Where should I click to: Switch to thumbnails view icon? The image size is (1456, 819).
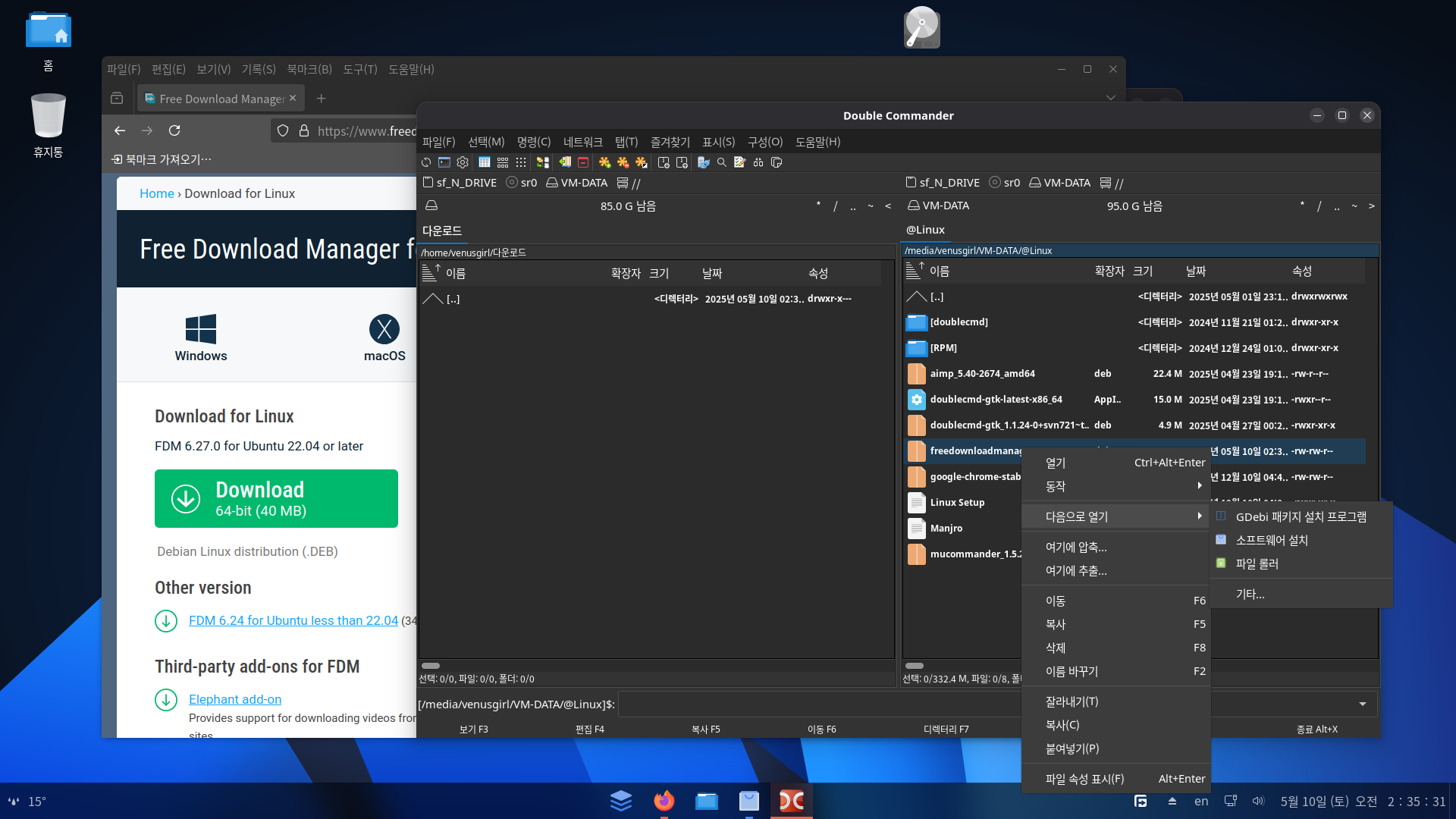(521, 162)
